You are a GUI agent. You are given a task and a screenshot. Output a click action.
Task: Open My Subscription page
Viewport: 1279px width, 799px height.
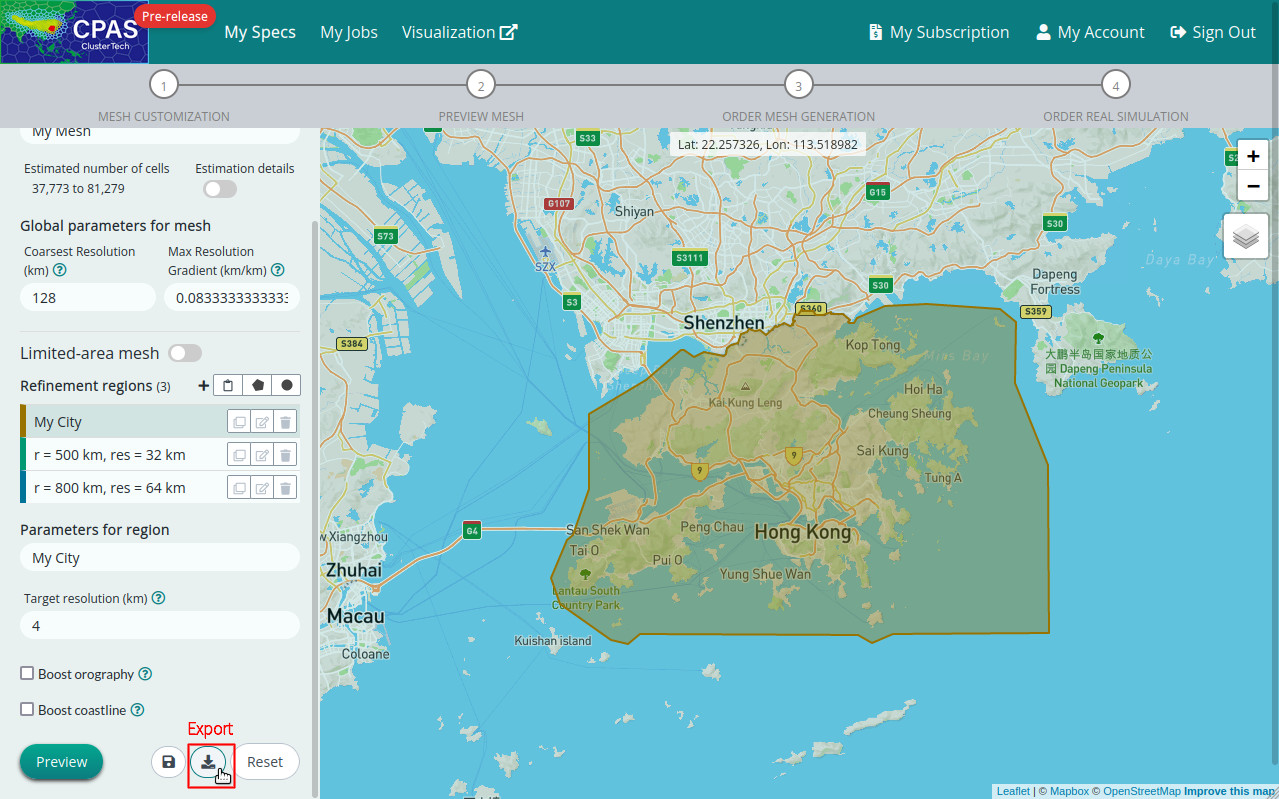coord(939,32)
